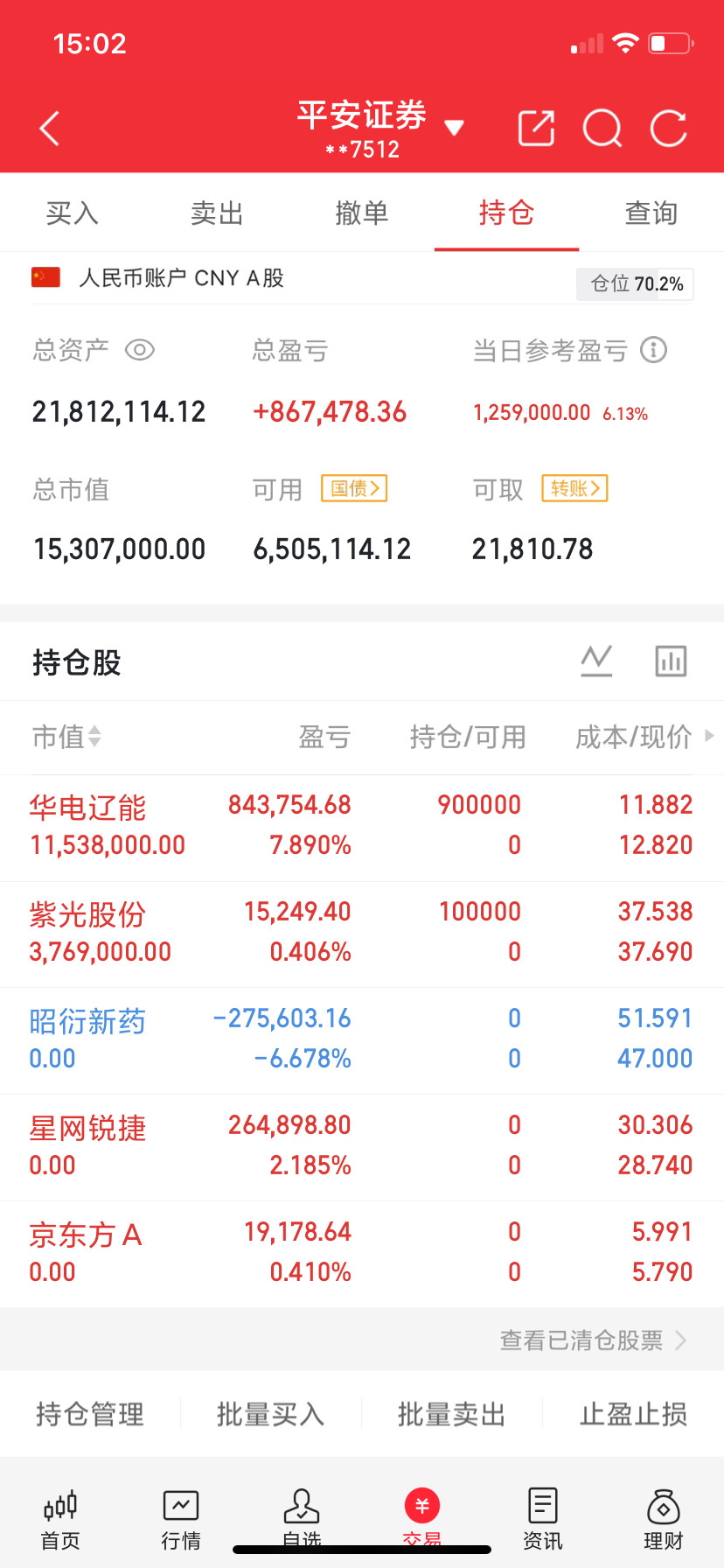Screen dimensions: 724x1568
Task: Tap the 人民币账户 CNY A股 label
Action: click(x=182, y=277)
